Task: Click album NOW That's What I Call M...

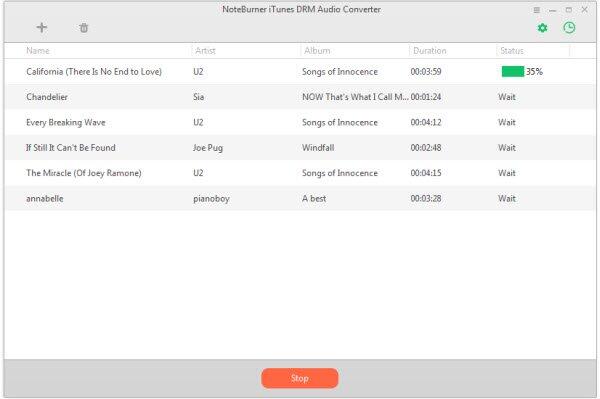Action: click(355, 97)
